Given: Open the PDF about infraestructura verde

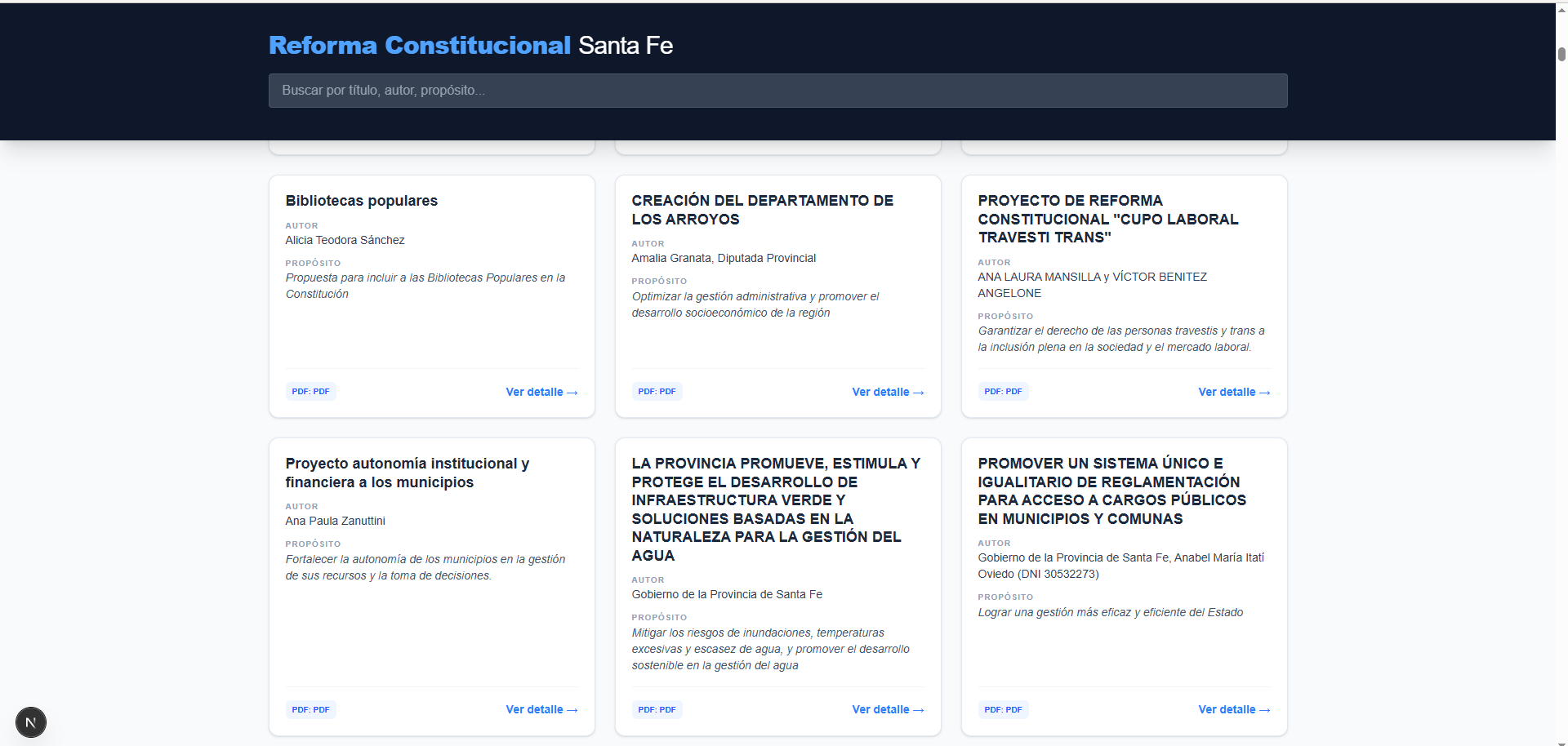Looking at the screenshot, I should pos(657,709).
